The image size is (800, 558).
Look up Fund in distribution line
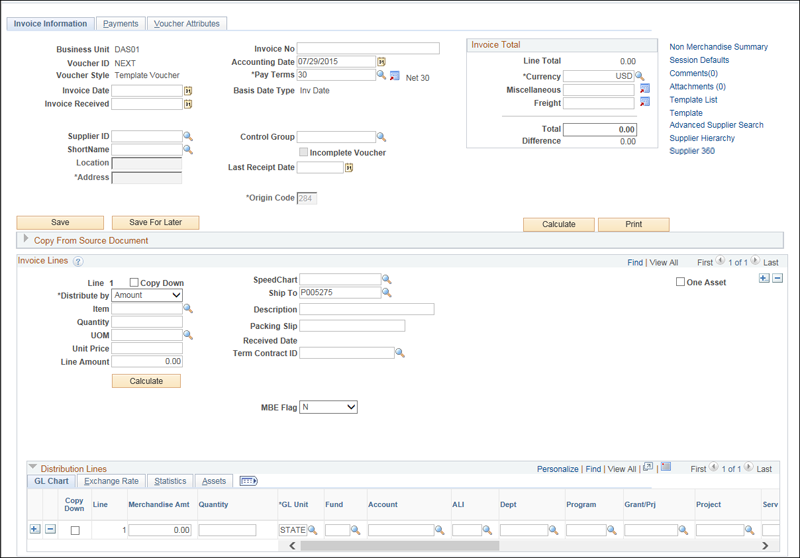355,530
